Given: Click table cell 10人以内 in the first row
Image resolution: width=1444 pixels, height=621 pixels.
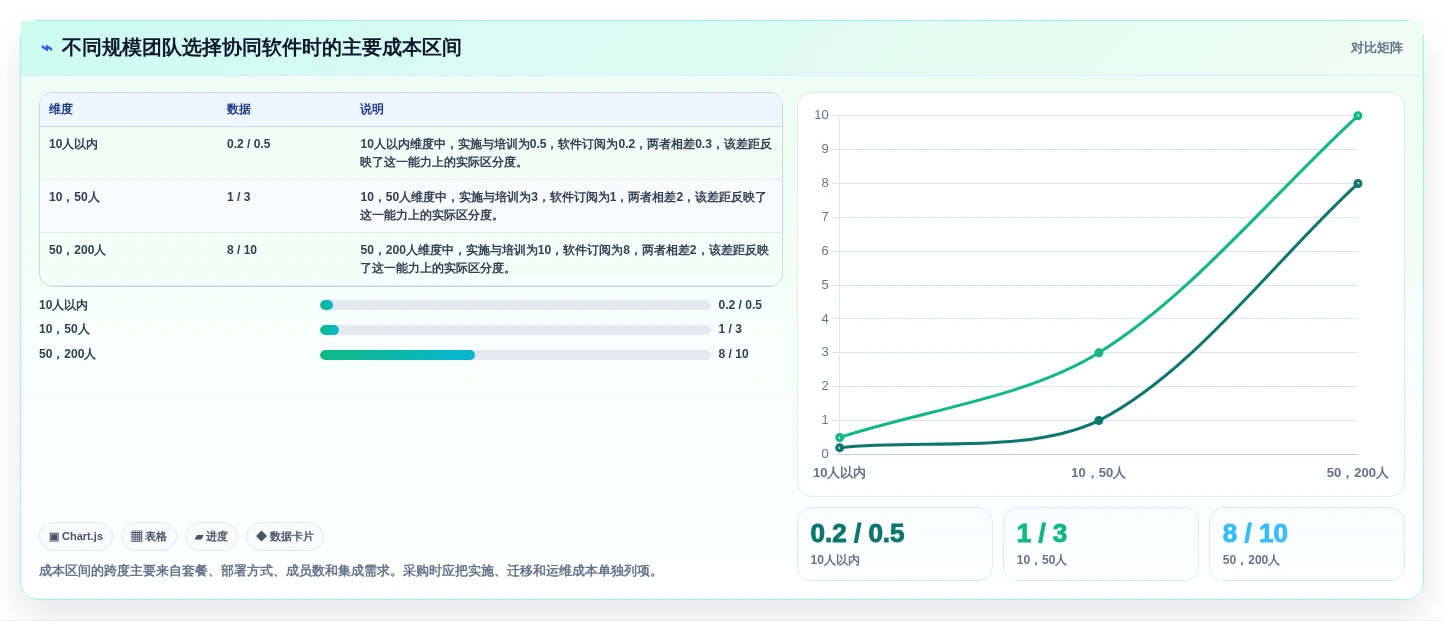Looking at the screenshot, I should (x=73, y=144).
